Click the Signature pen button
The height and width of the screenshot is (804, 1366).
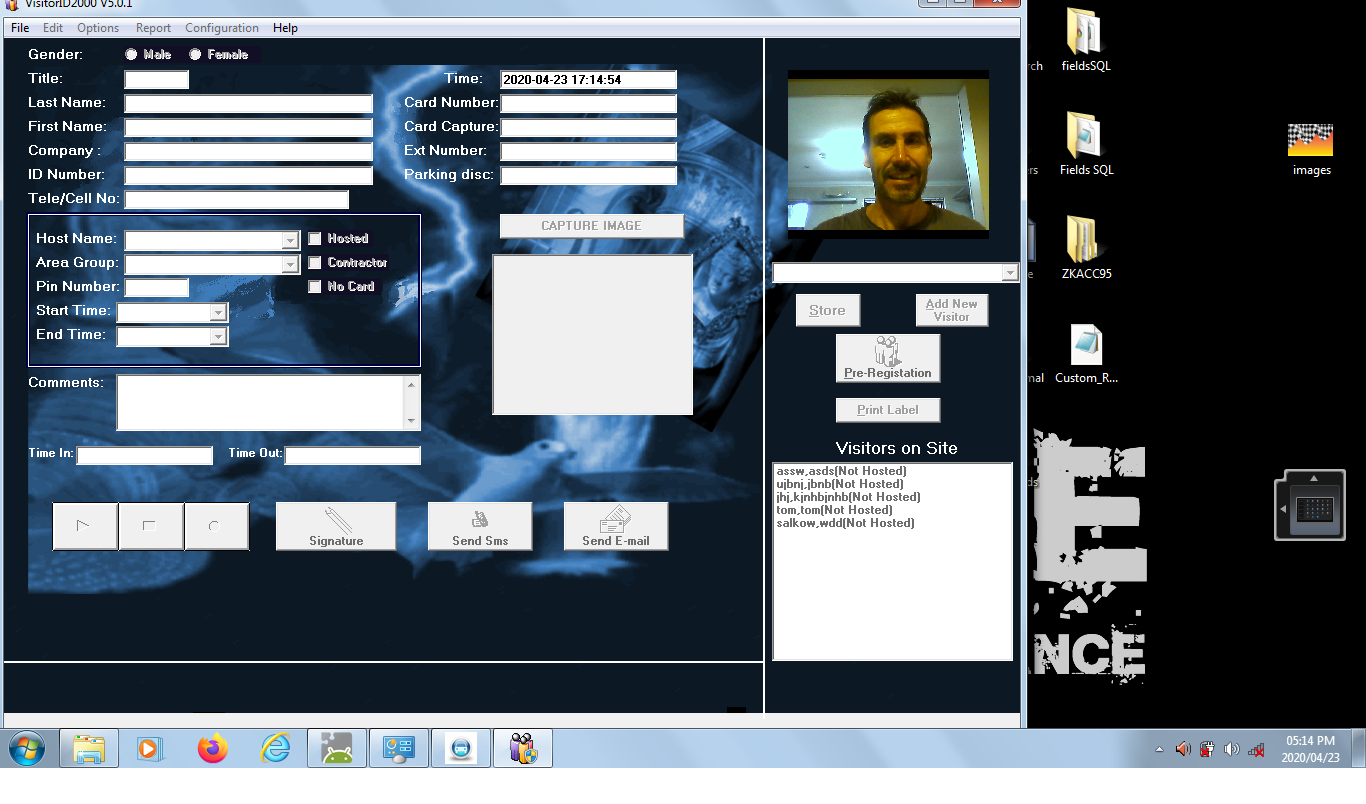(336, 526)
